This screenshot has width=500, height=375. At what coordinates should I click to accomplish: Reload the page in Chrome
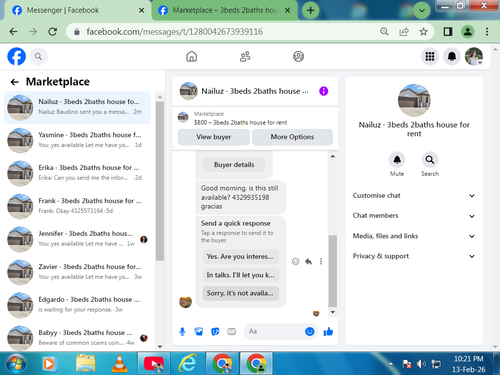[x=52, y=32]
